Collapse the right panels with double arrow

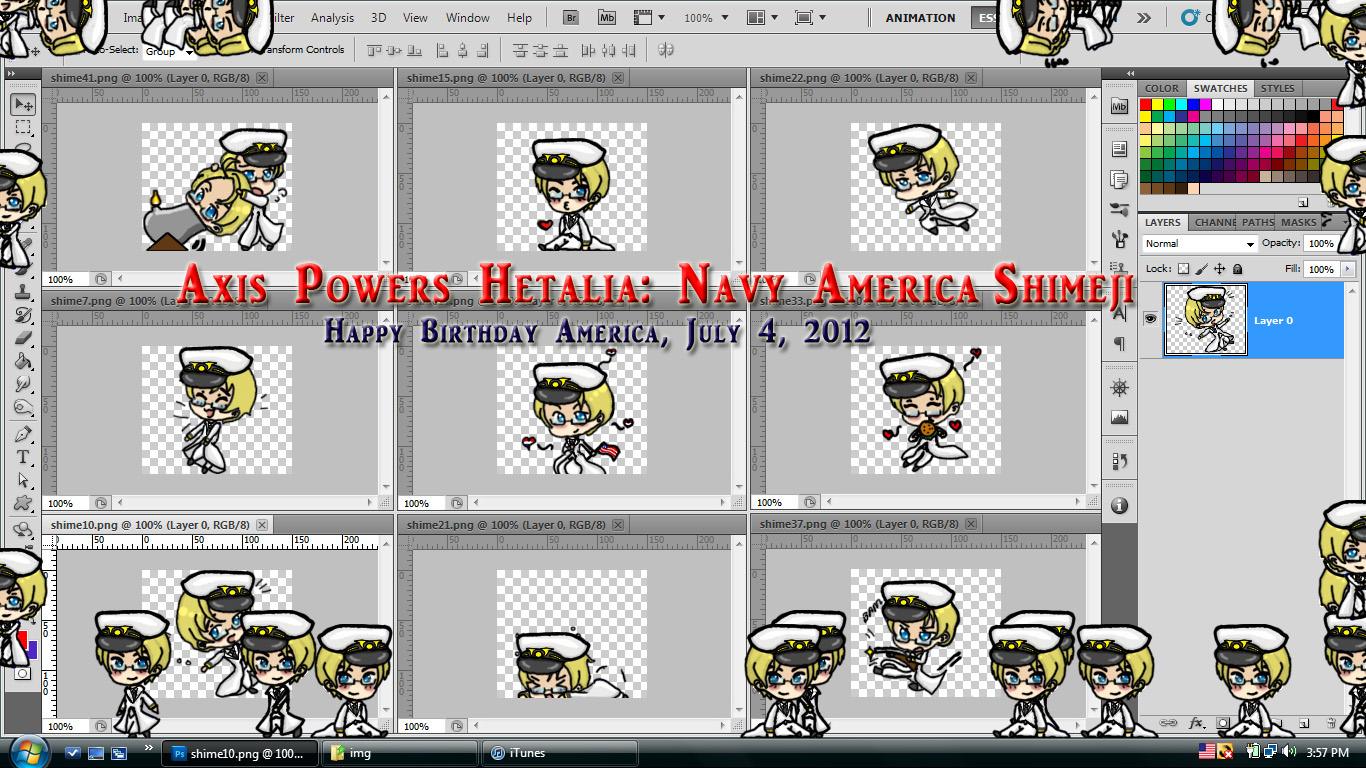click(1130, 73)
